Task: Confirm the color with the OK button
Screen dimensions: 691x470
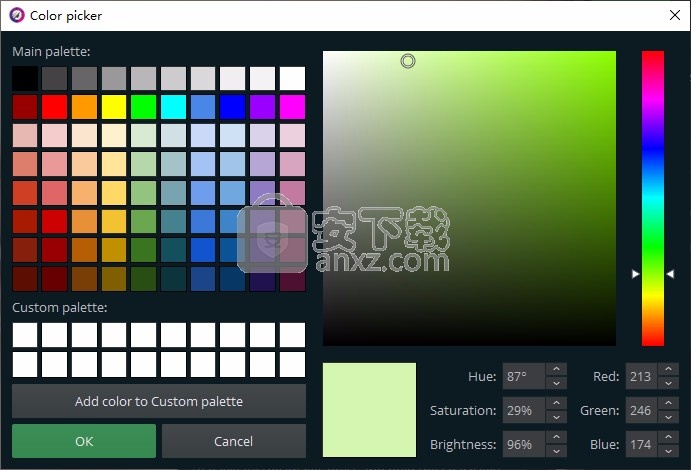Action: coord(84,441)
